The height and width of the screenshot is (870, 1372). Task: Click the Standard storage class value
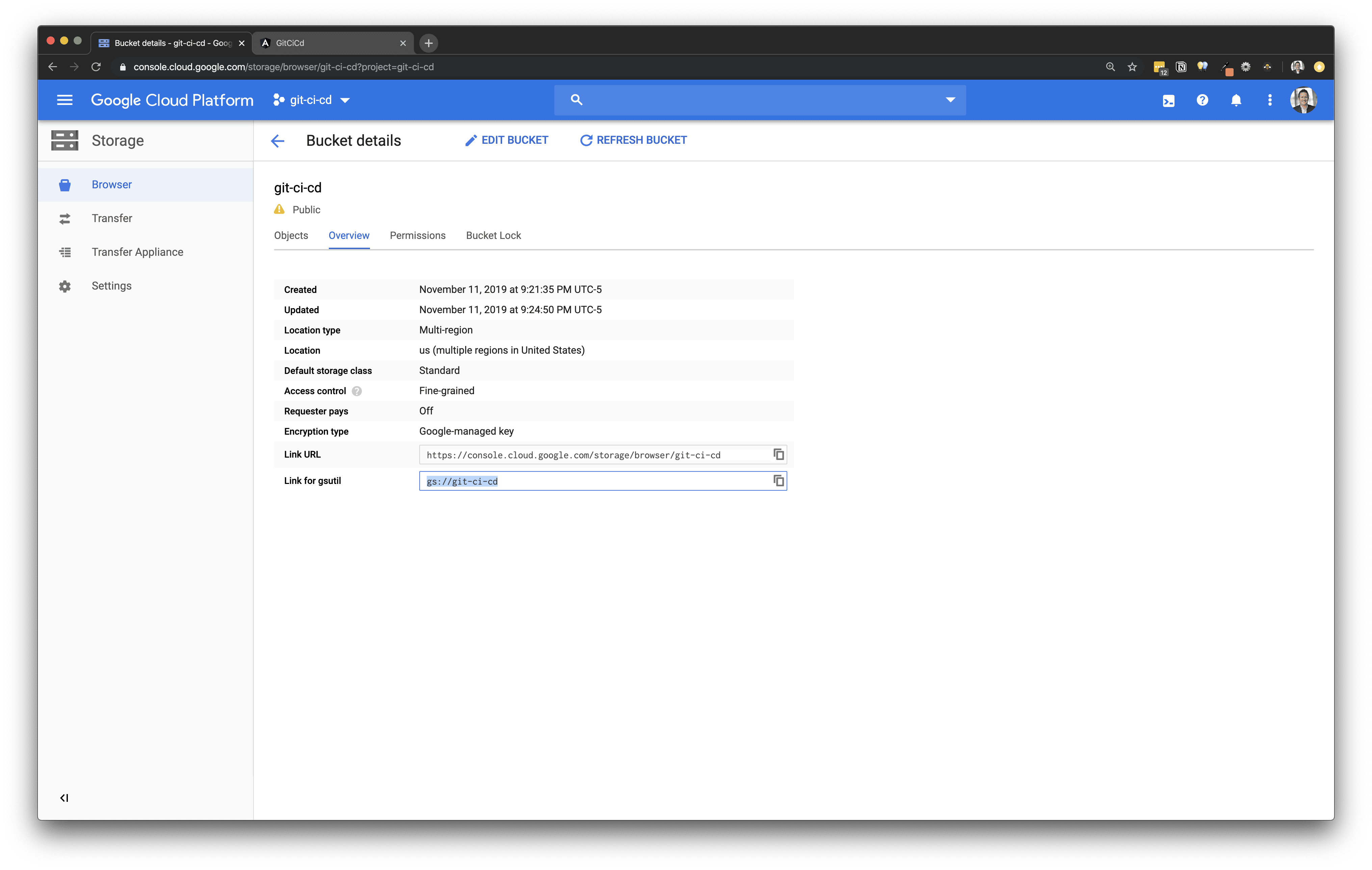pyautogui.click(x=439, y=371)
